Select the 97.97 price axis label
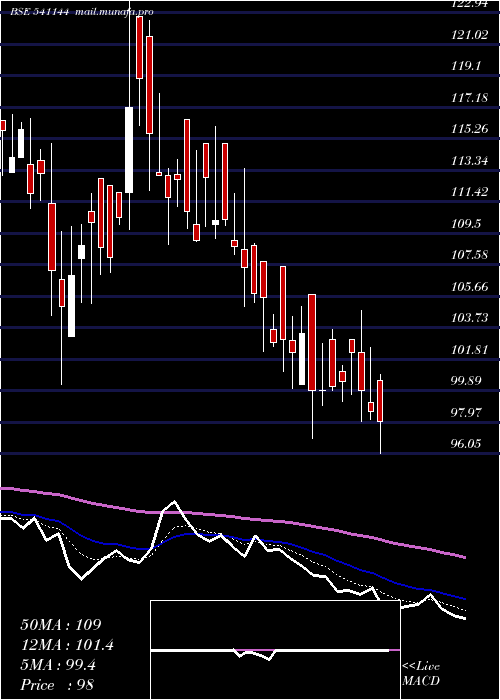The height and width of the screenshot is (700, 500). (467, 412)
